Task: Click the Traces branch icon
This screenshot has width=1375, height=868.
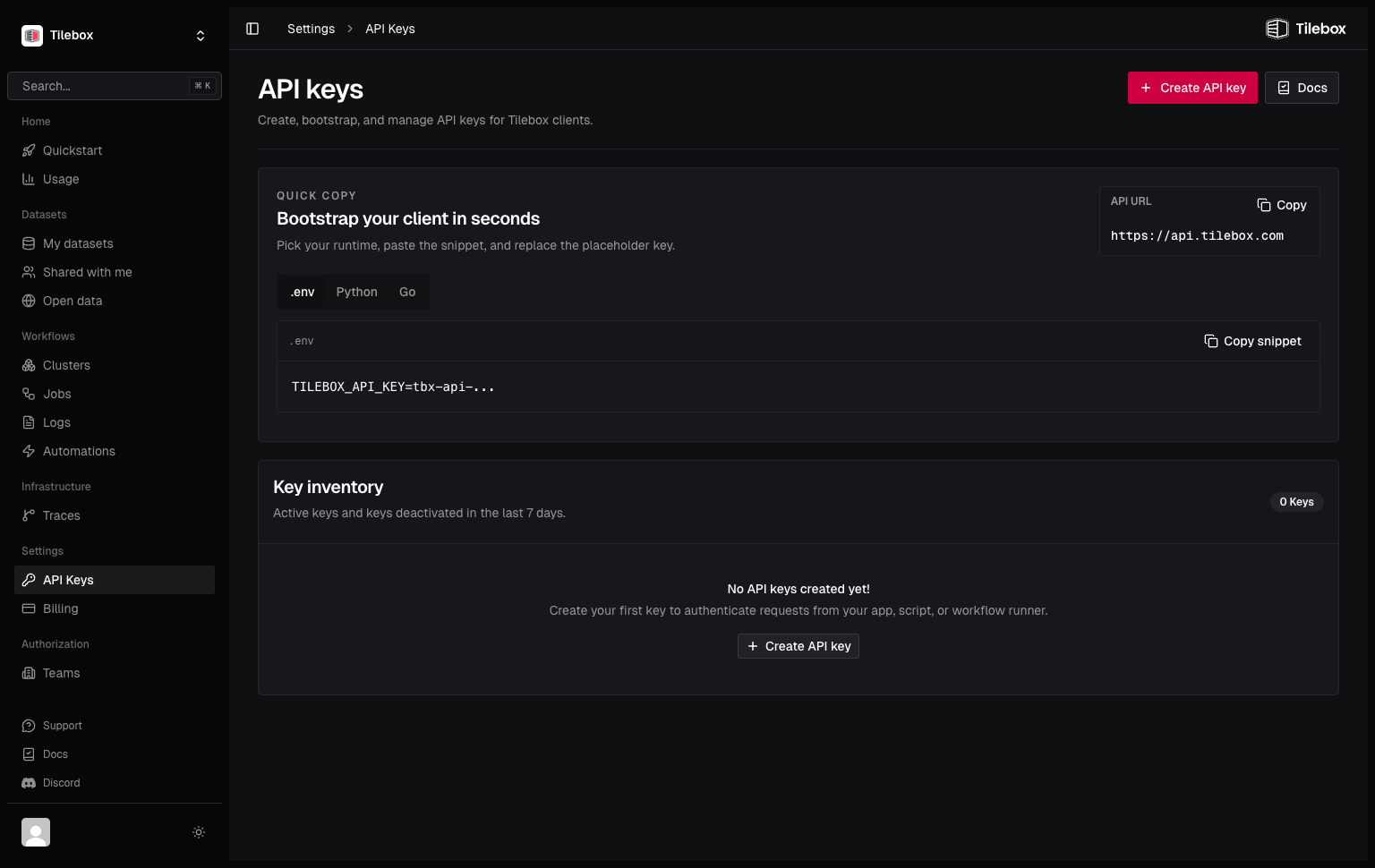Action: (x=29, y=515)
